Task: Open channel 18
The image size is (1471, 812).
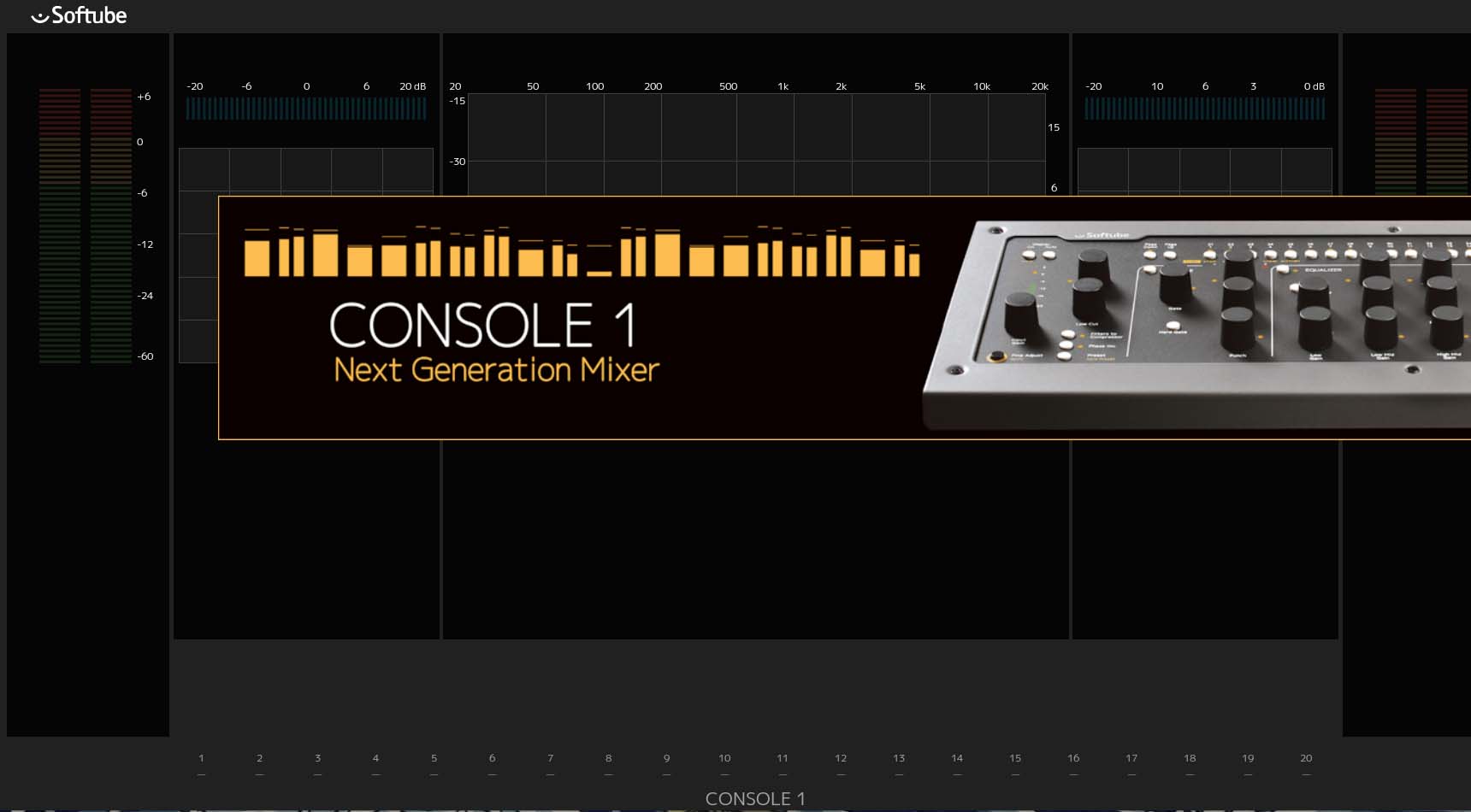Action: (x=1190, y=758)
